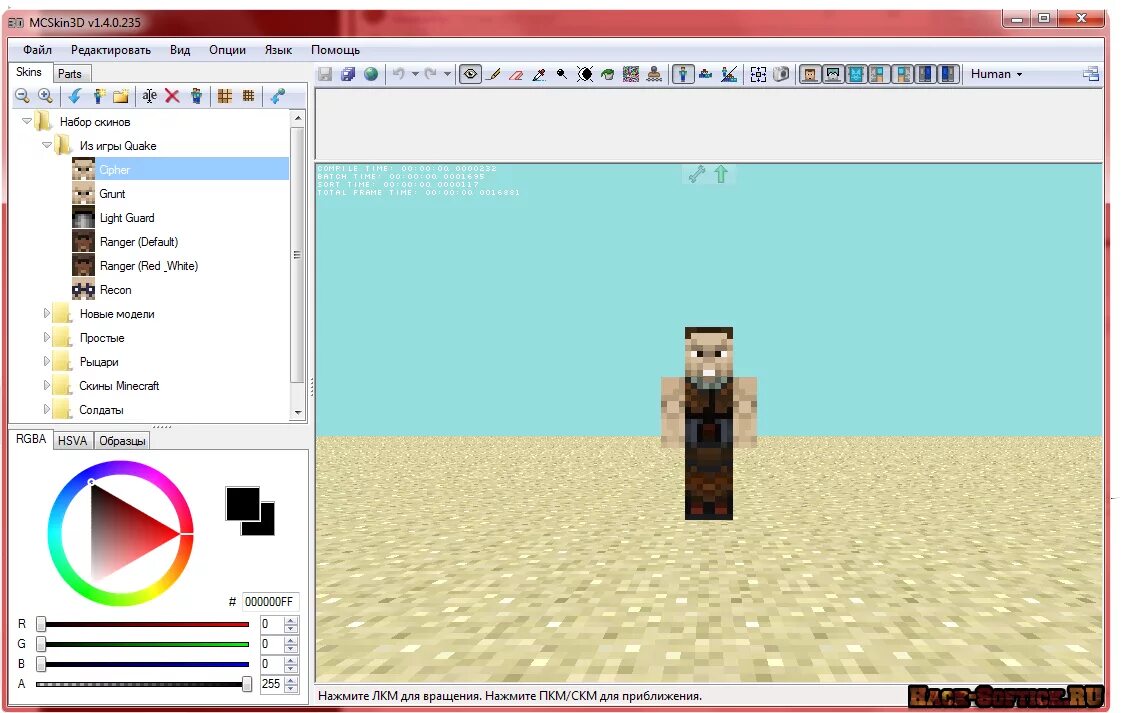Select the stamp tool
The width and height of the screenshot is (1121, 713).
(653, 74)
